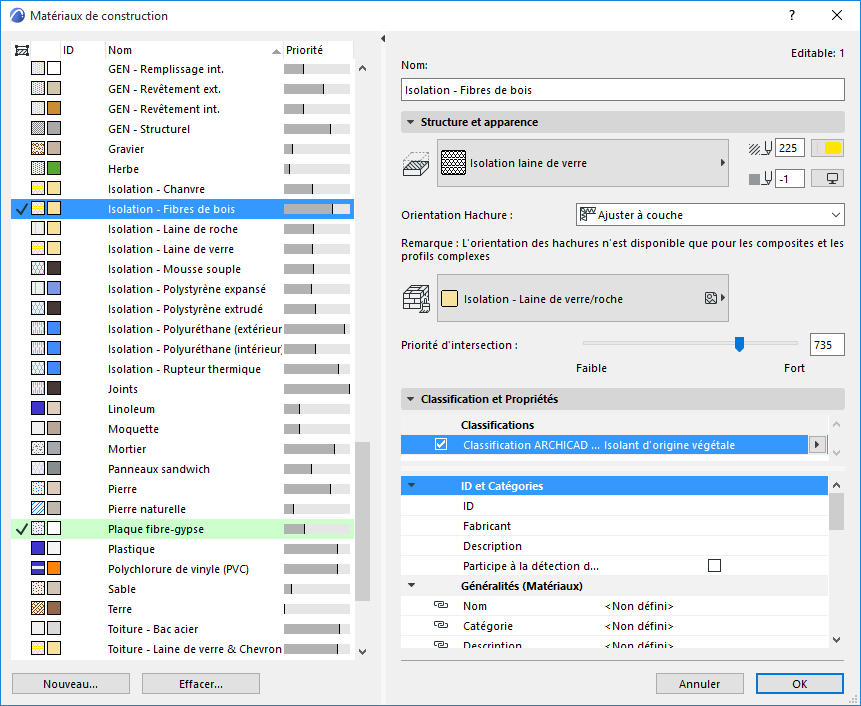Viewport: 861px width, 706px height.
Task: Collapse the Classification et Propriétés section
Action: point(410,399)
